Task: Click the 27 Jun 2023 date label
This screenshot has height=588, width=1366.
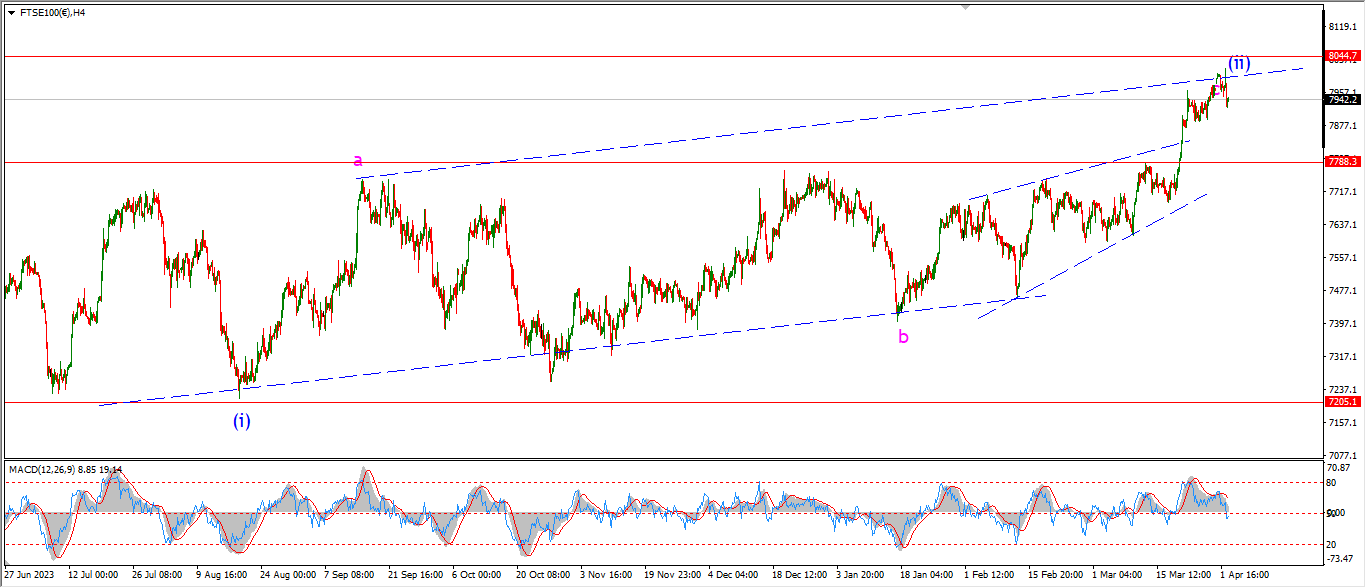Action: pyautogui.click(x=30, y=576)
